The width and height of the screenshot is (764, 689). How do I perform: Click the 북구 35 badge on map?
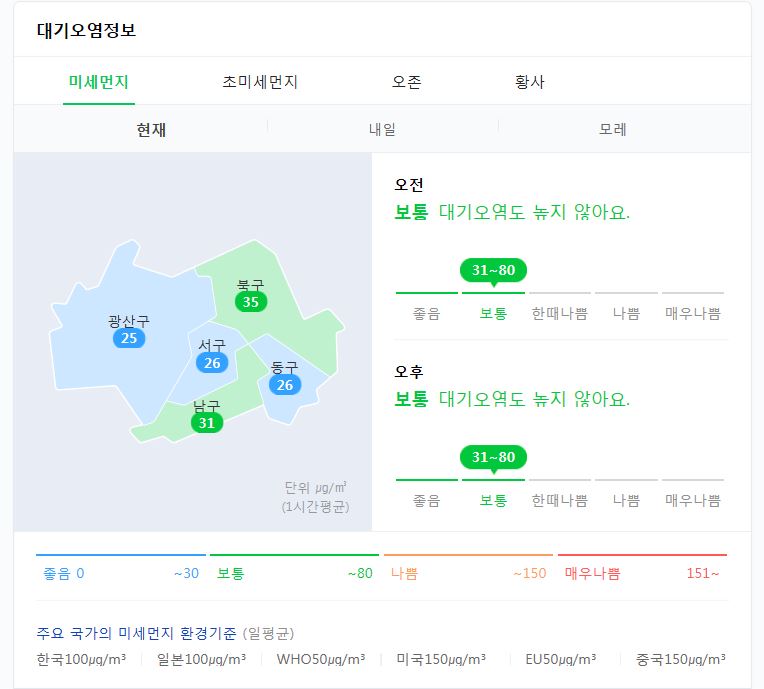251,302
